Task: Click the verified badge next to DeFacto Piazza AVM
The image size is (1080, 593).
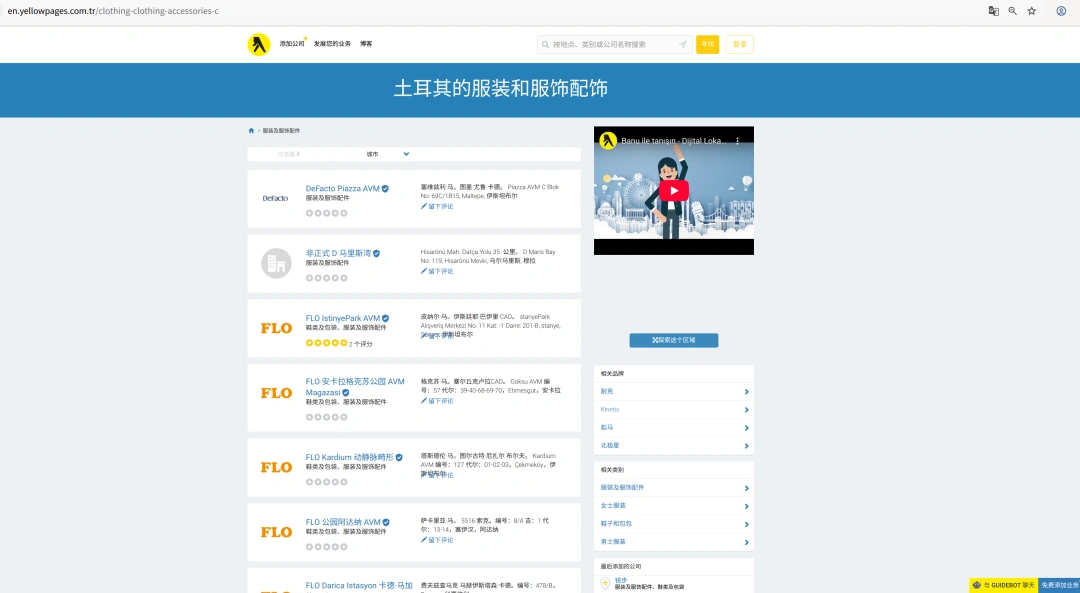Action: (385, 188)
